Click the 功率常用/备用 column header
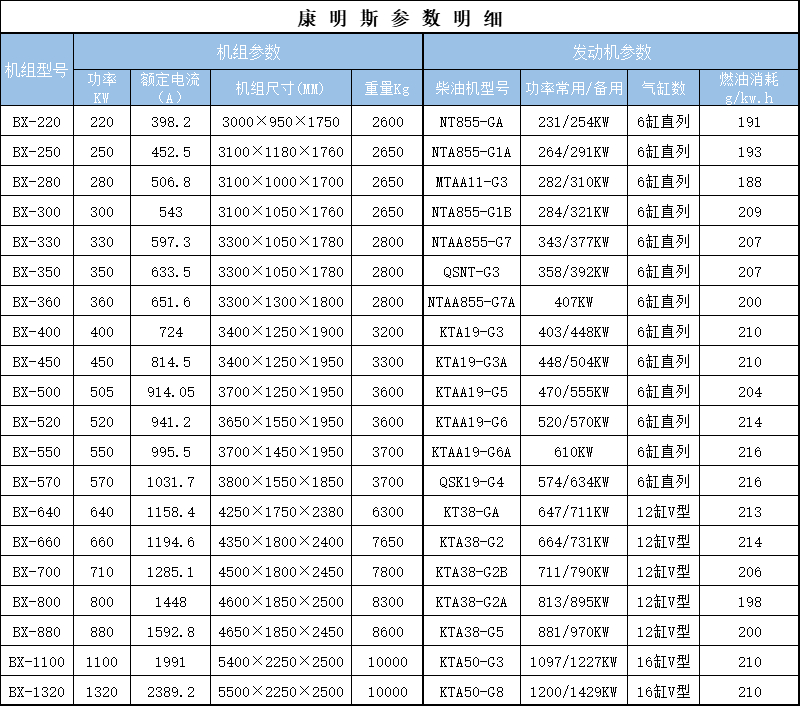The height and width of the screenshot is (706, 800). 574,88
